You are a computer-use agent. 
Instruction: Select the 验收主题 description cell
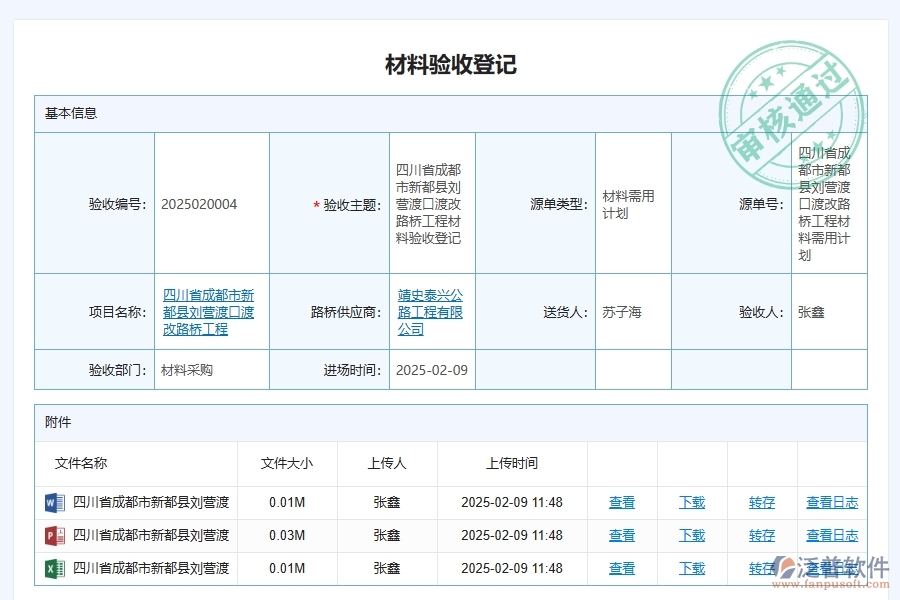click(430, 203)
